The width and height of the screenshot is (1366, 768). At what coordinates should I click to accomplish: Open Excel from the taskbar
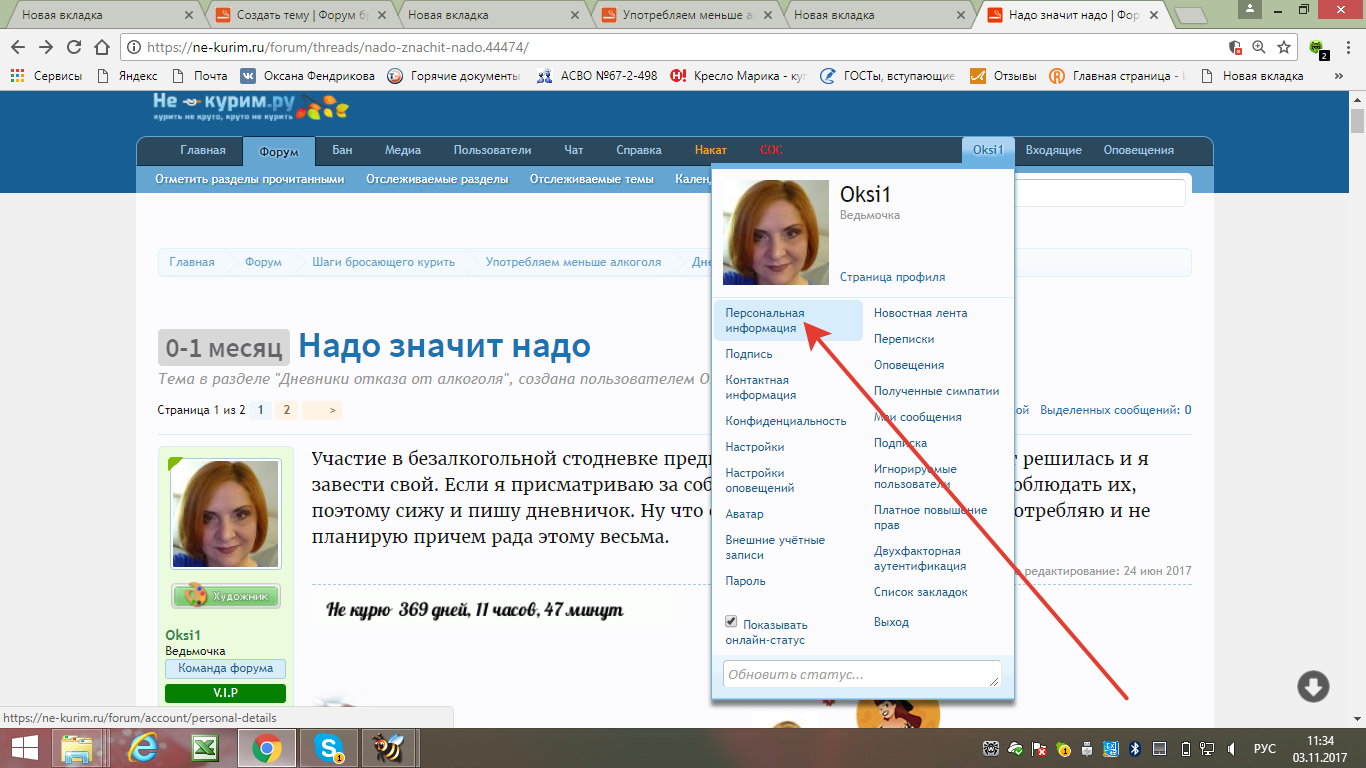click(x=205, y=747)
